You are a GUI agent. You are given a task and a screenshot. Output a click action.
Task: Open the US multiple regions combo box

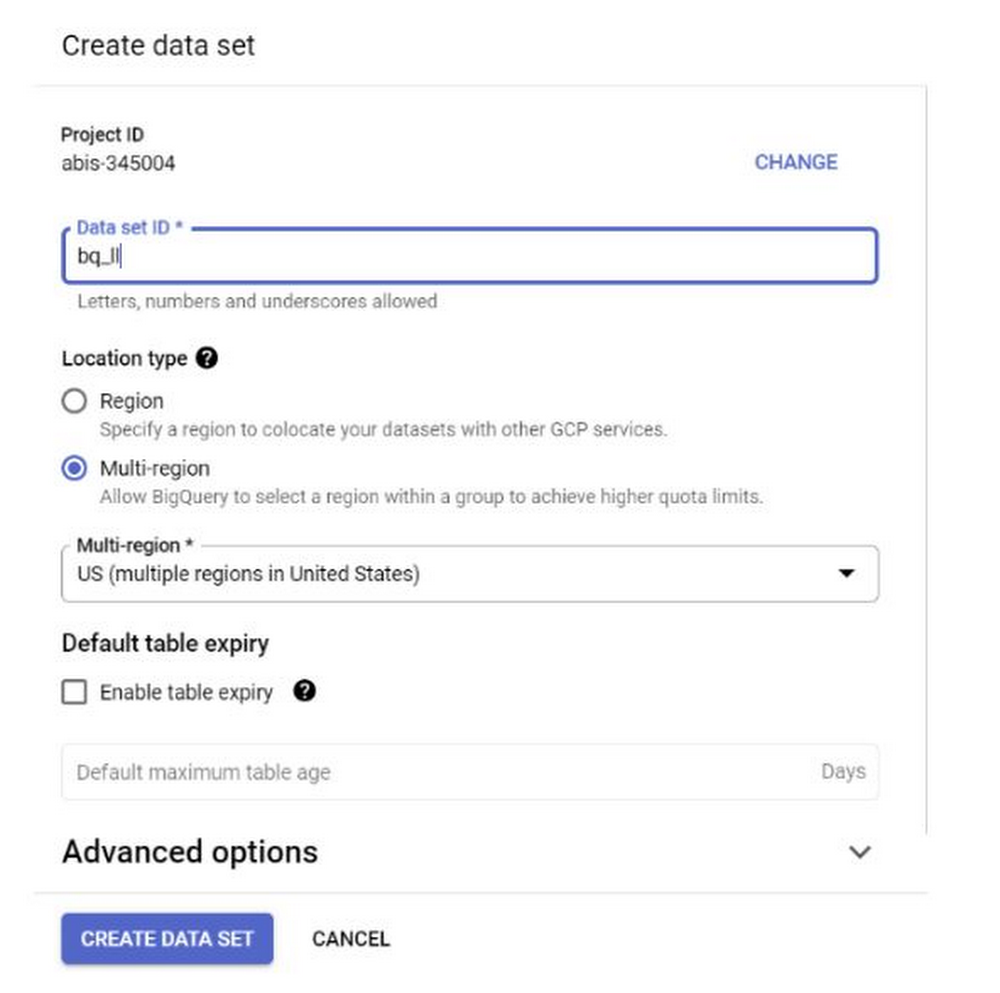pos(450,574)
